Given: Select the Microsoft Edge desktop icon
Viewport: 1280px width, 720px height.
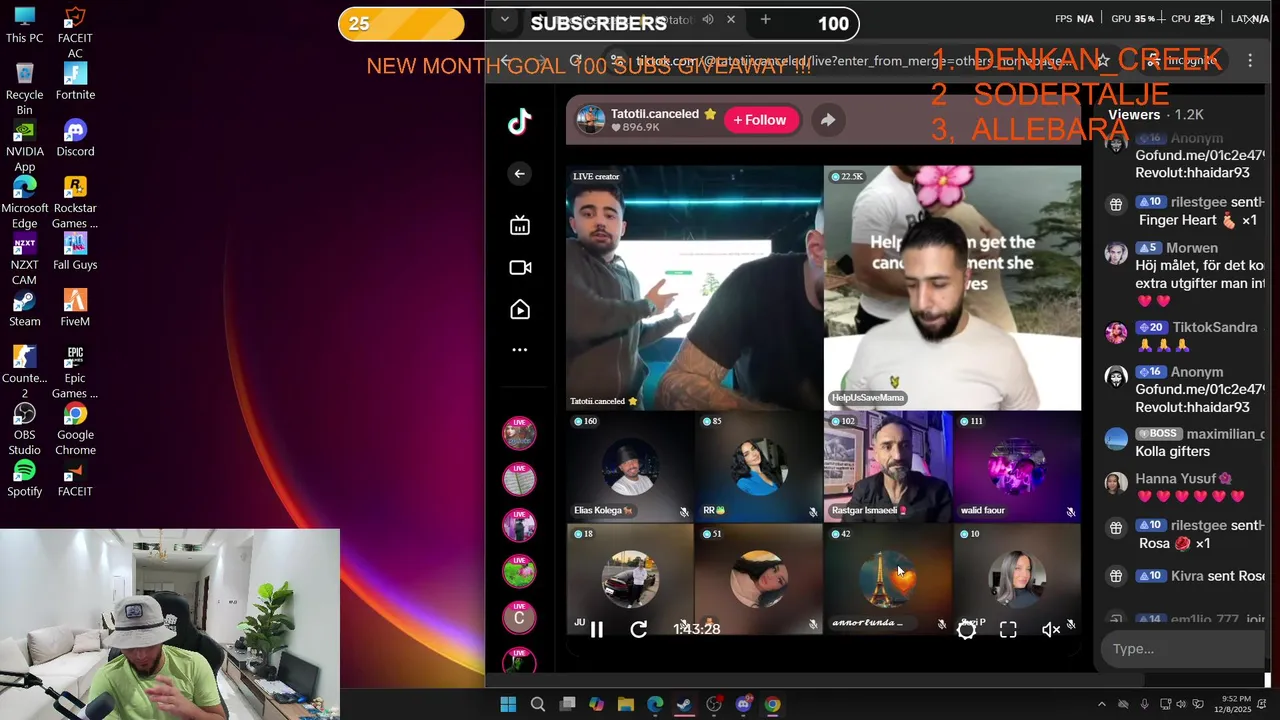Looking at the screenshot, I should pyautogui.click(x=24, y=203).
